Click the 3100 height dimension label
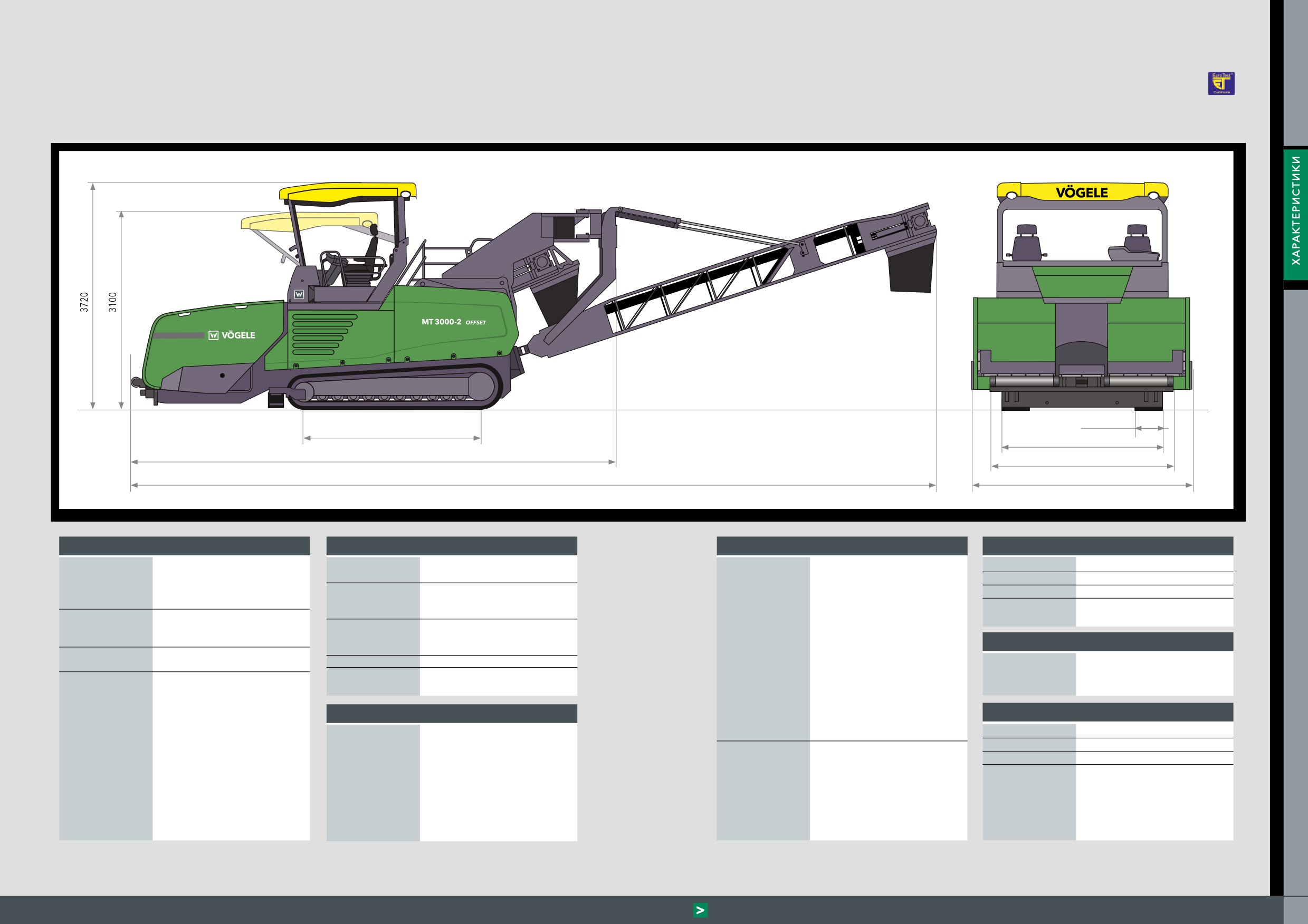 coord(113,302)
